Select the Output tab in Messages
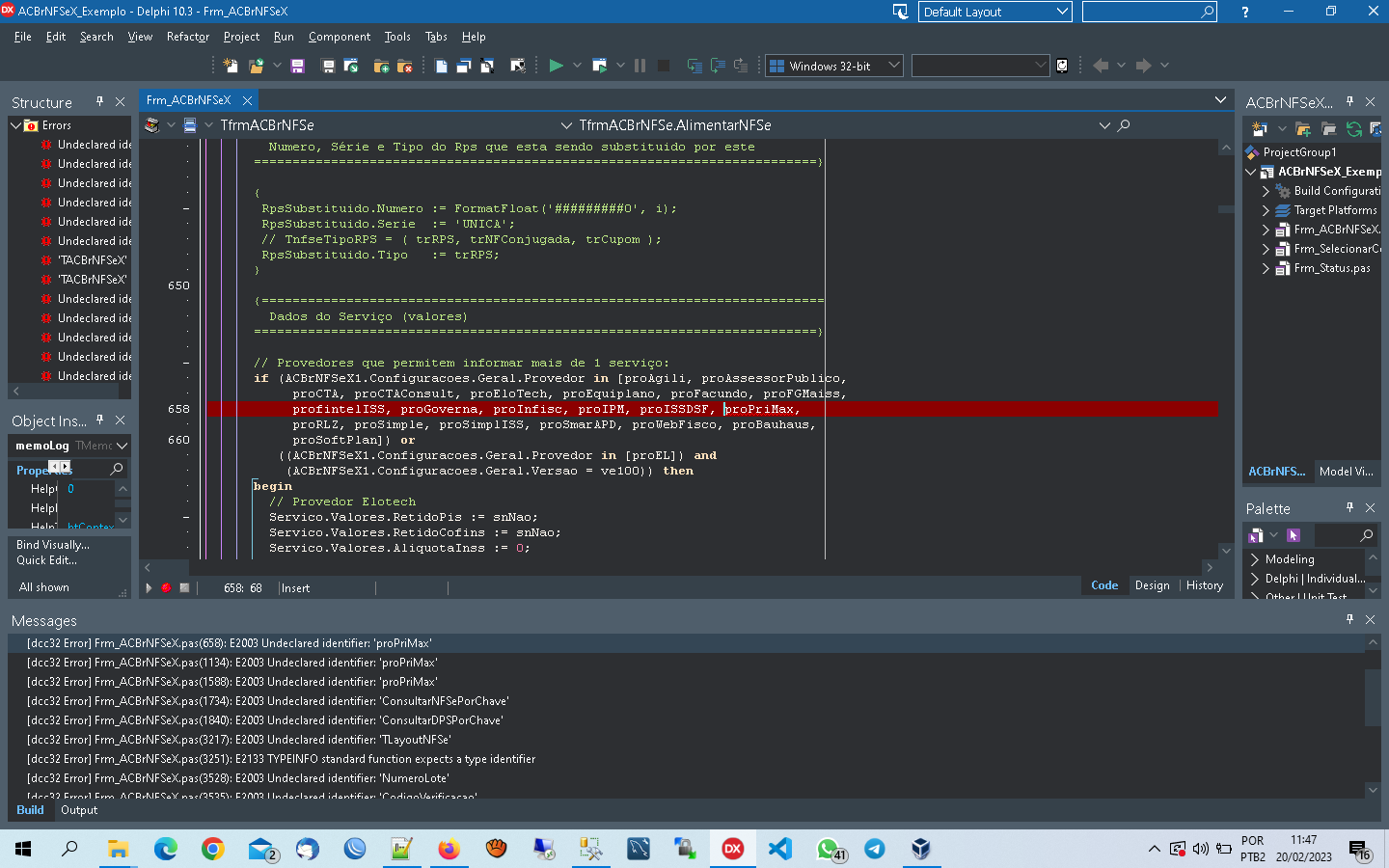The width and height of the screenshot is (1389, 868). tap(79, 810)
